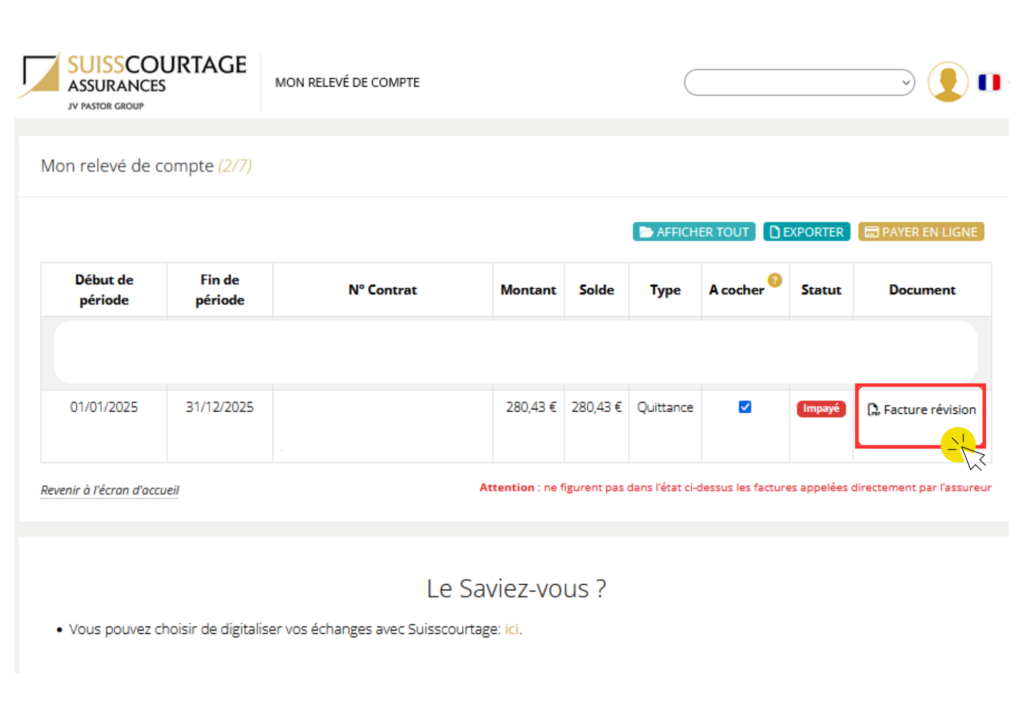Uncheck the A cocher checkbox for the Quittance row

point(745,407)
